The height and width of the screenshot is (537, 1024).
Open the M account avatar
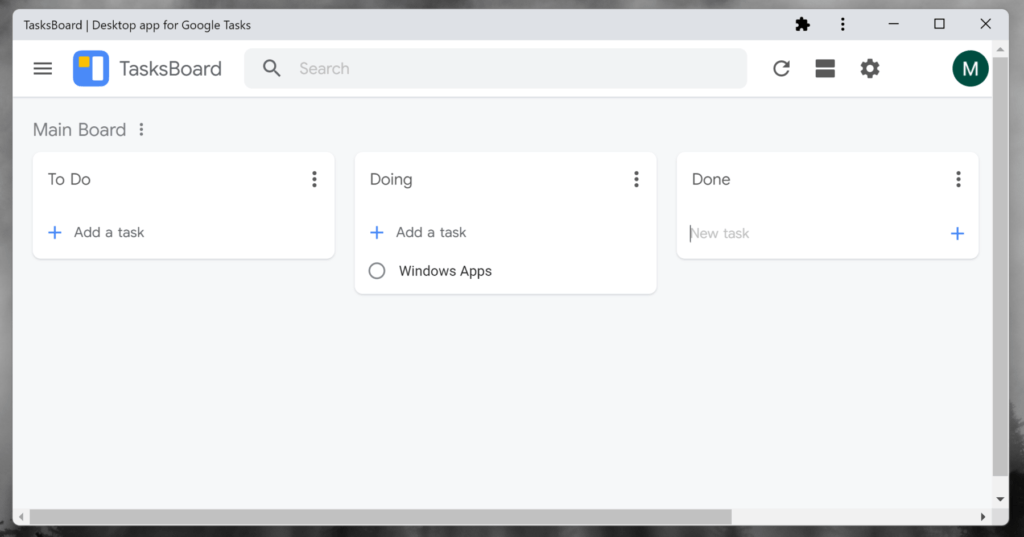click(x=970, y=69)
